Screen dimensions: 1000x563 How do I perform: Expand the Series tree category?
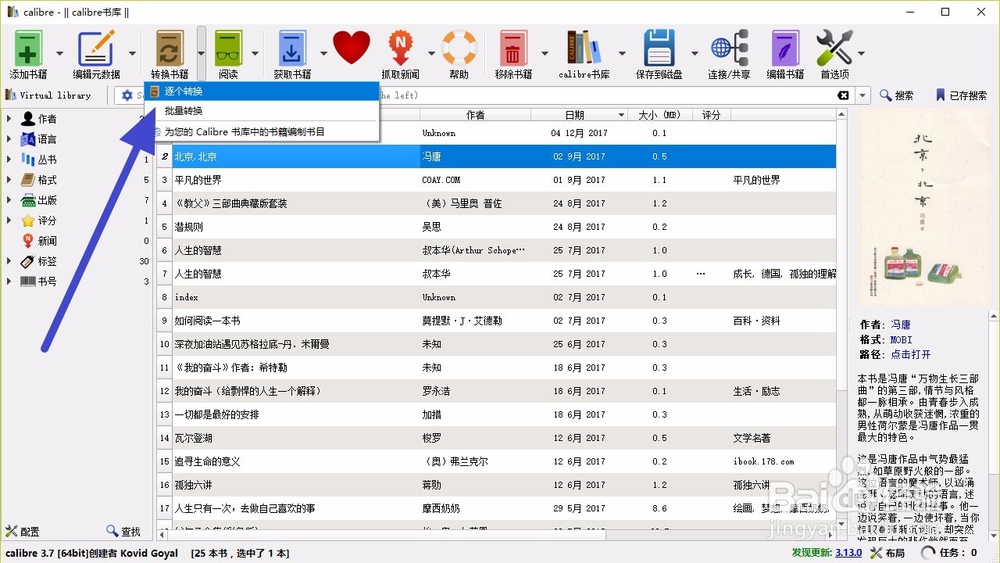tap(9, 159)
